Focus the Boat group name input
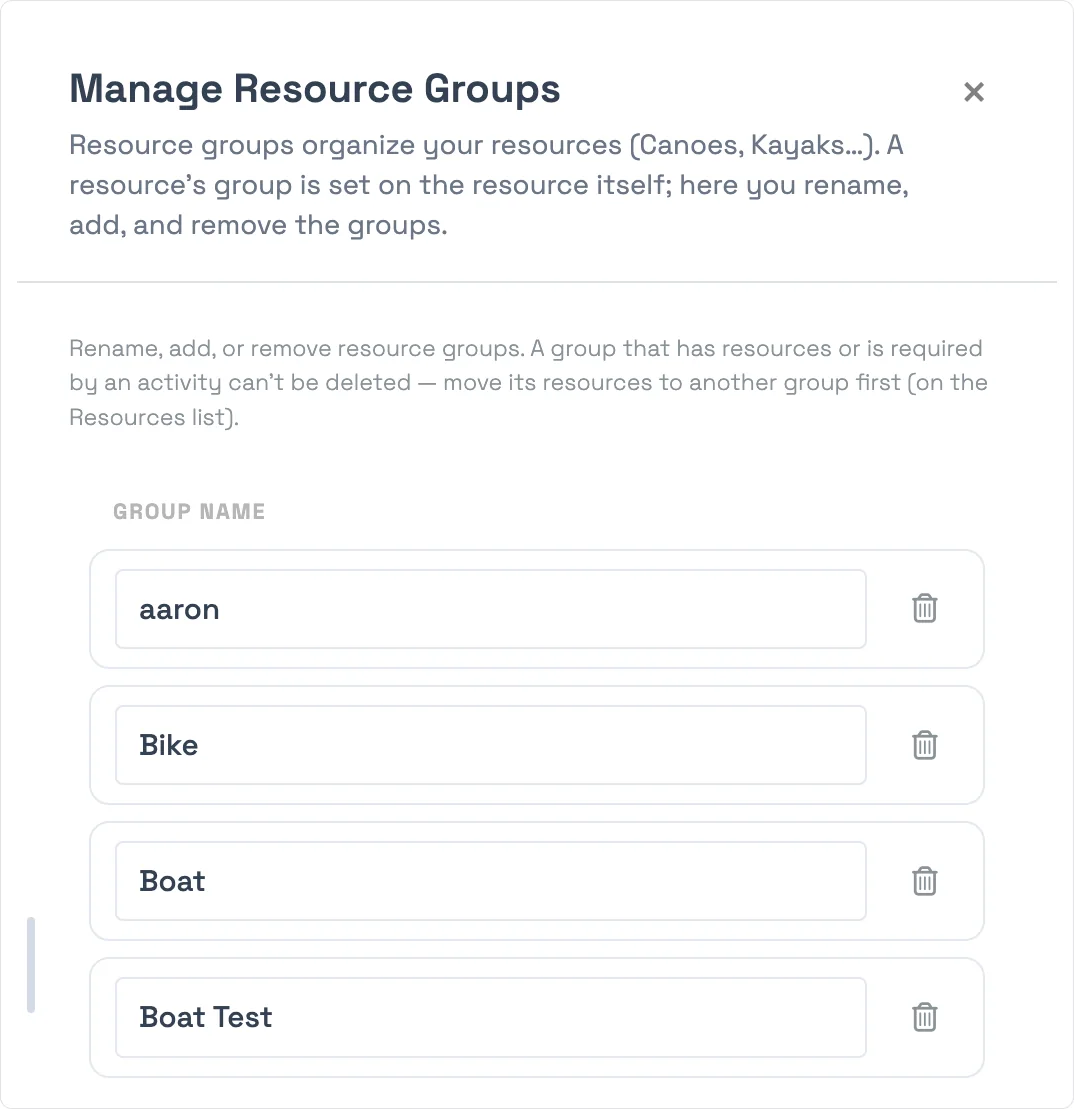The image size is (1074, 1109). point(491,881)
